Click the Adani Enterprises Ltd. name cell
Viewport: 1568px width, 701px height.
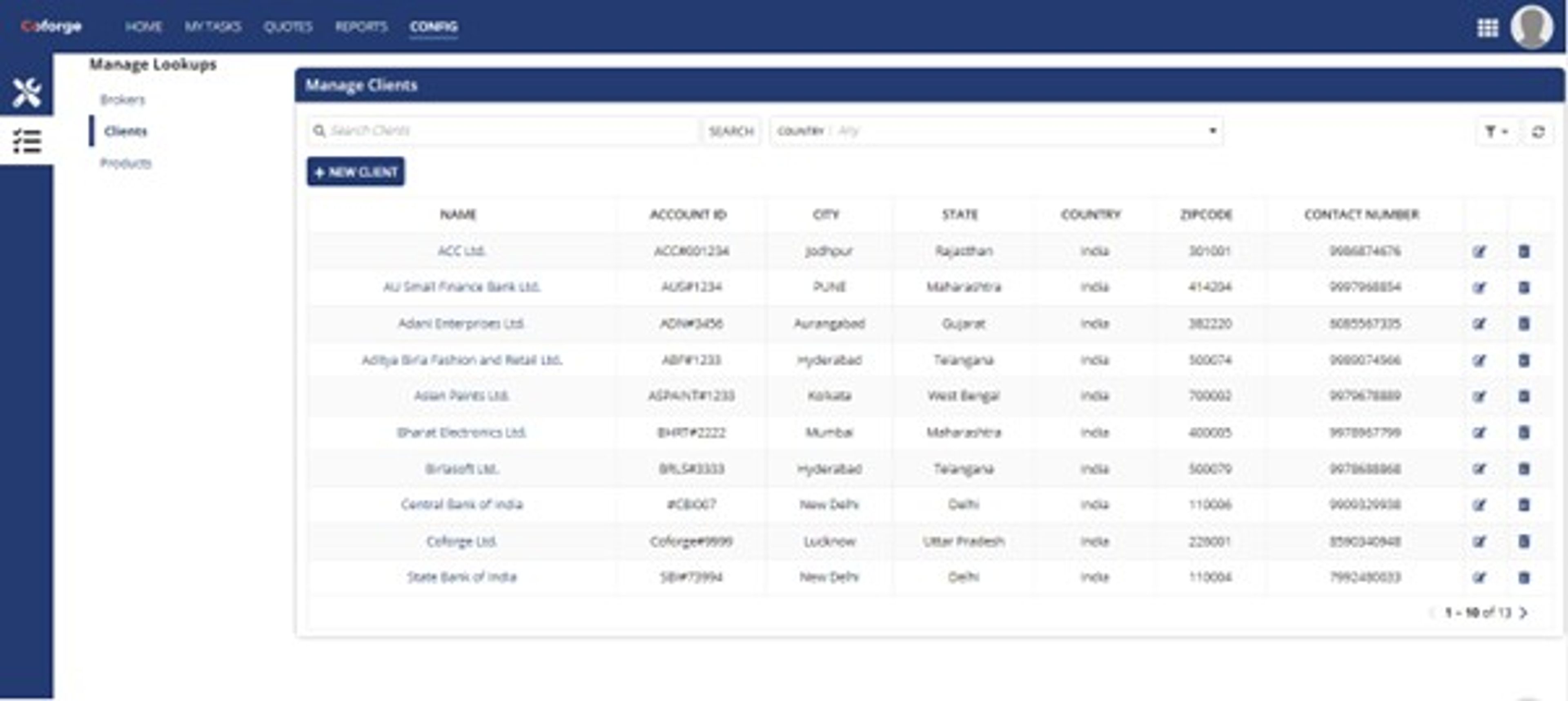461,324
